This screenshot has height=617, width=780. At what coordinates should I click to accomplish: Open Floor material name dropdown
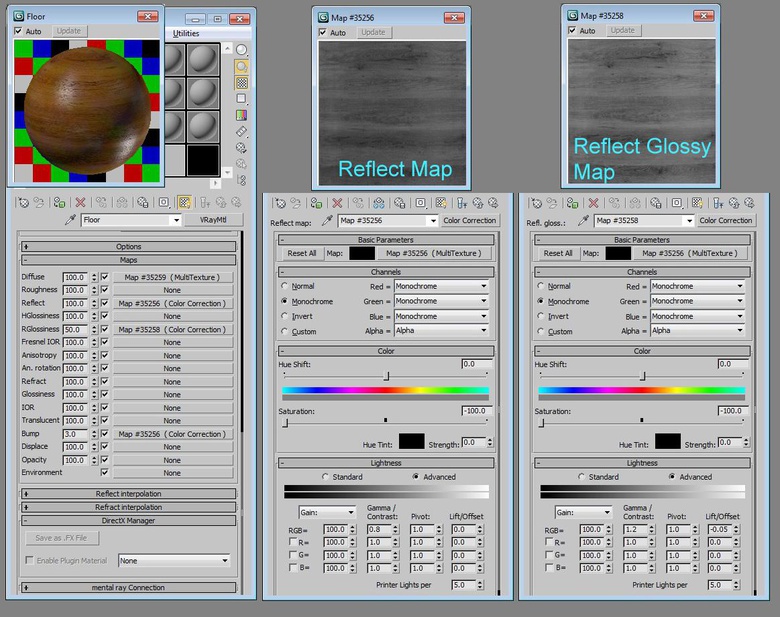point(176,220)
